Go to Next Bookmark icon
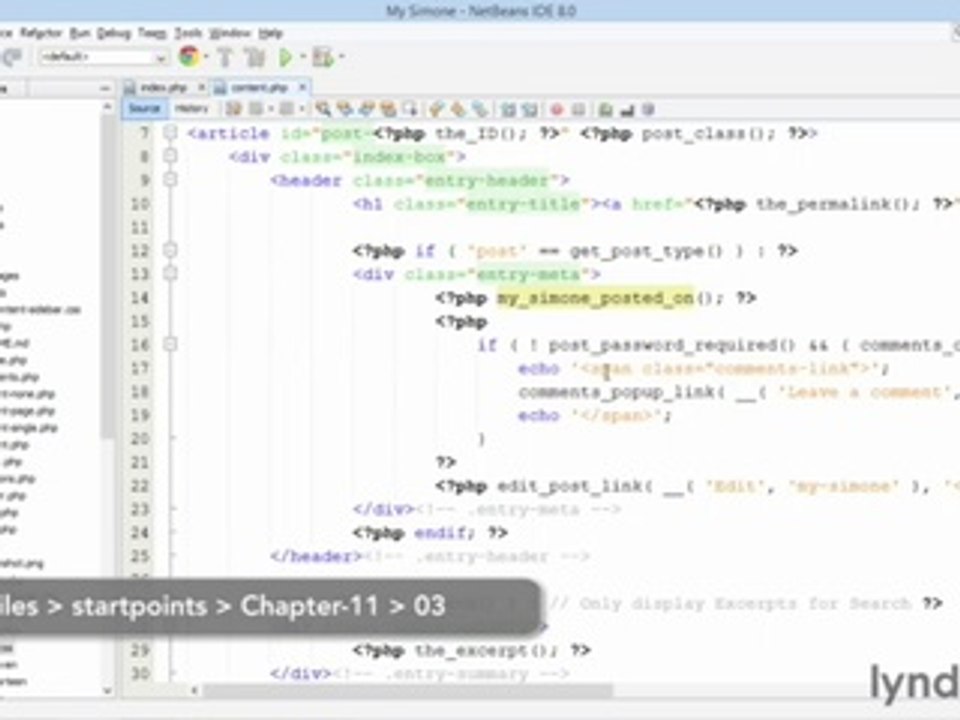Viewport: 960px width, 720px height. 458,110
